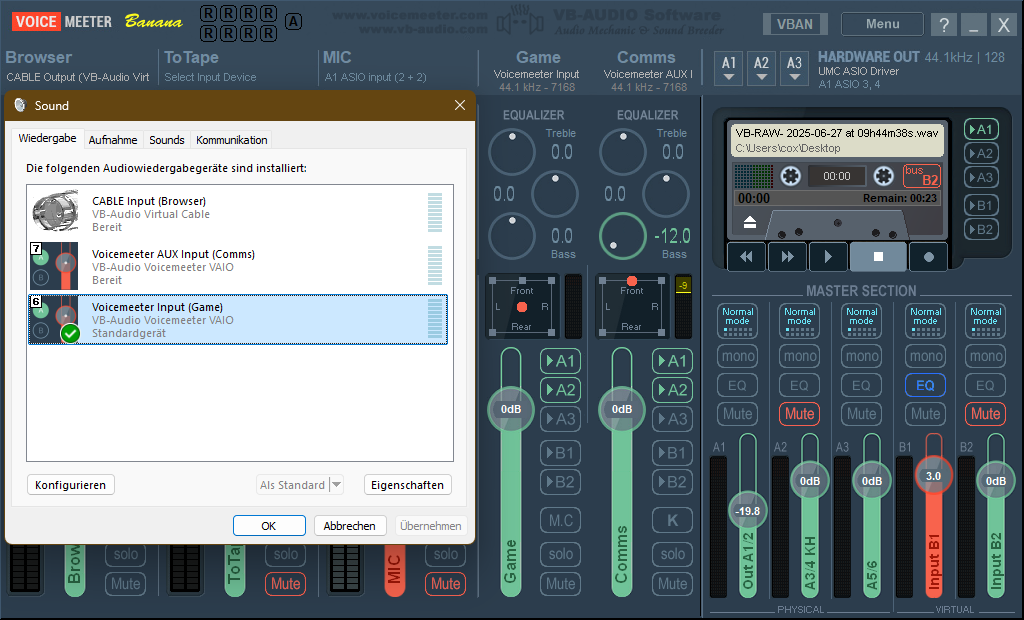Eject the cassette tape
This screenshot has width=1024, height=620.
click(x=750, y=223)
